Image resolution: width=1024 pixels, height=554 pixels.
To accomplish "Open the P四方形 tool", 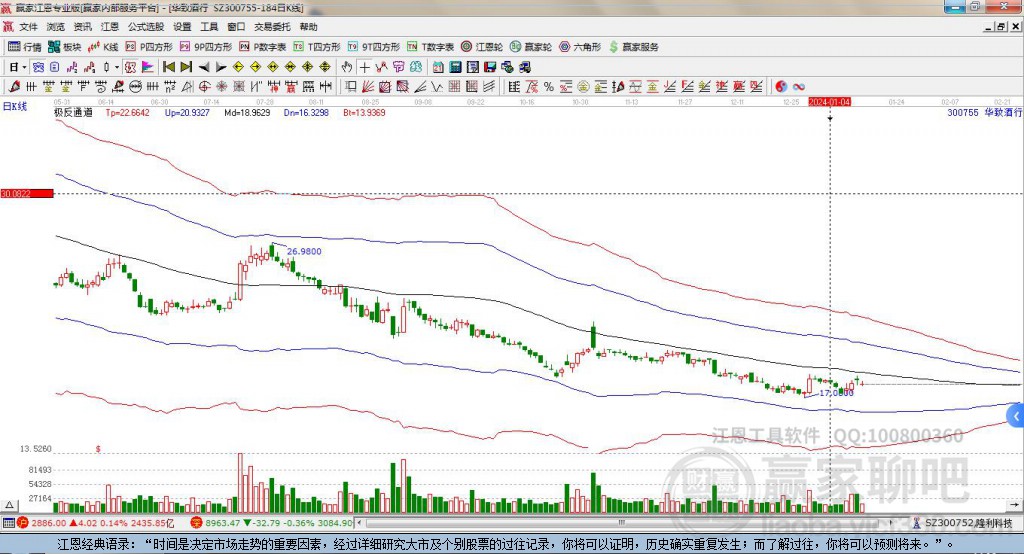I will pyautogui.click(x=149, y=47).
